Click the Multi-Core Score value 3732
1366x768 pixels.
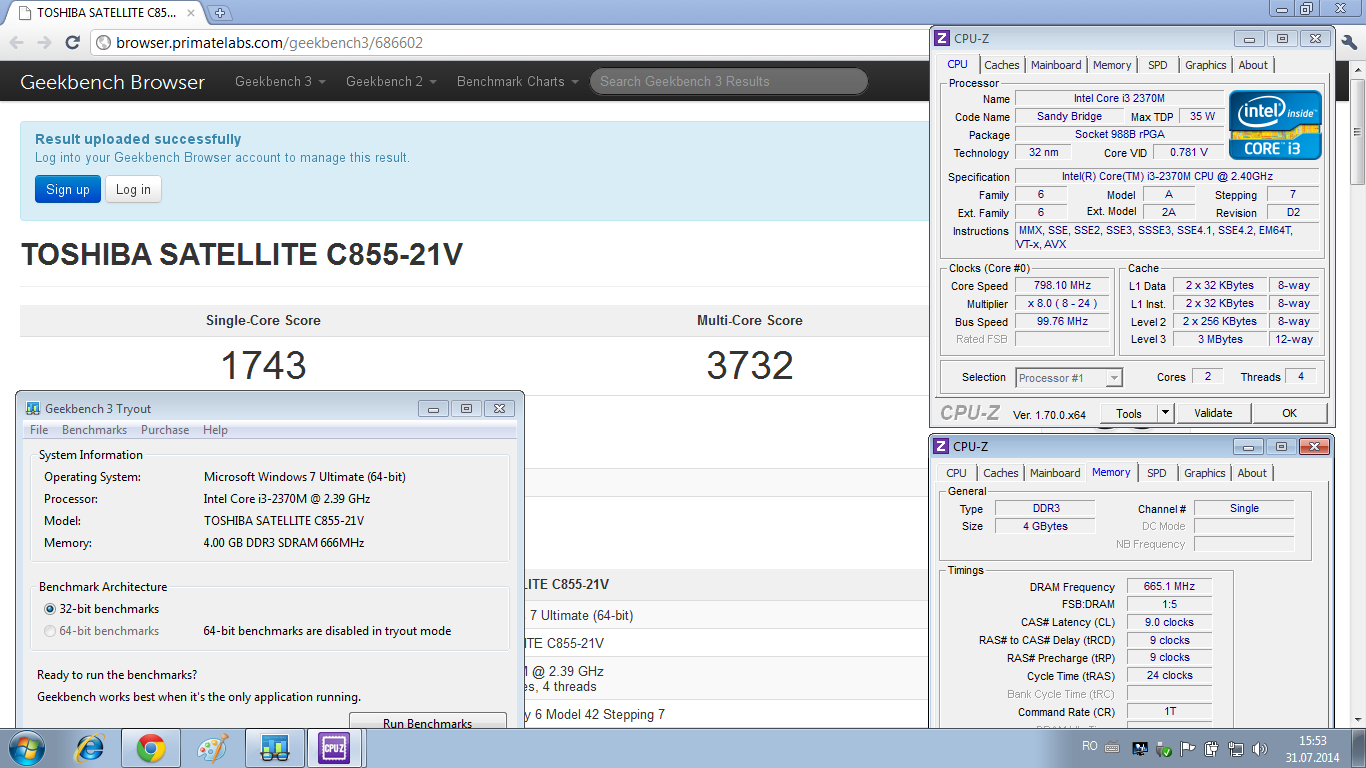click(x=750, y=366)
